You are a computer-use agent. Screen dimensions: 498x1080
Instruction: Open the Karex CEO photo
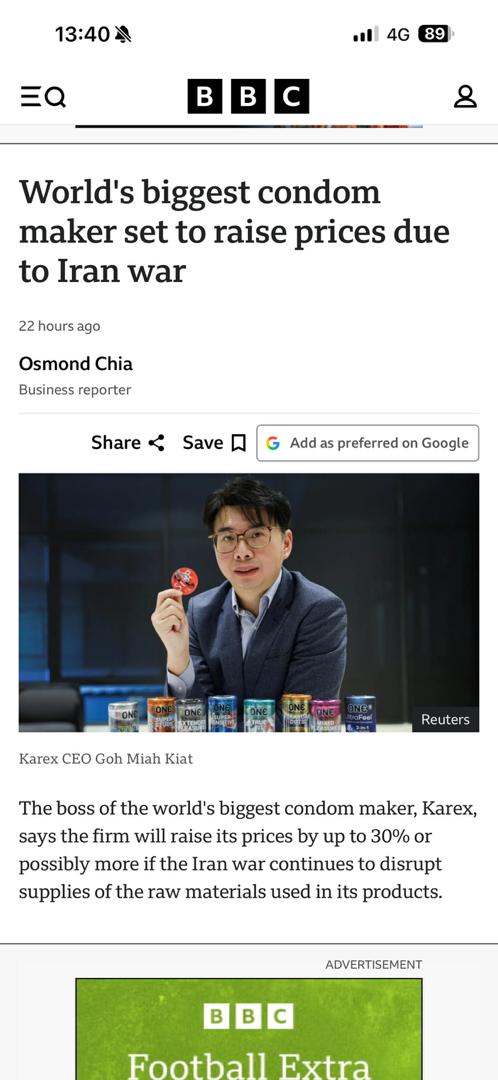click(249, 603)
